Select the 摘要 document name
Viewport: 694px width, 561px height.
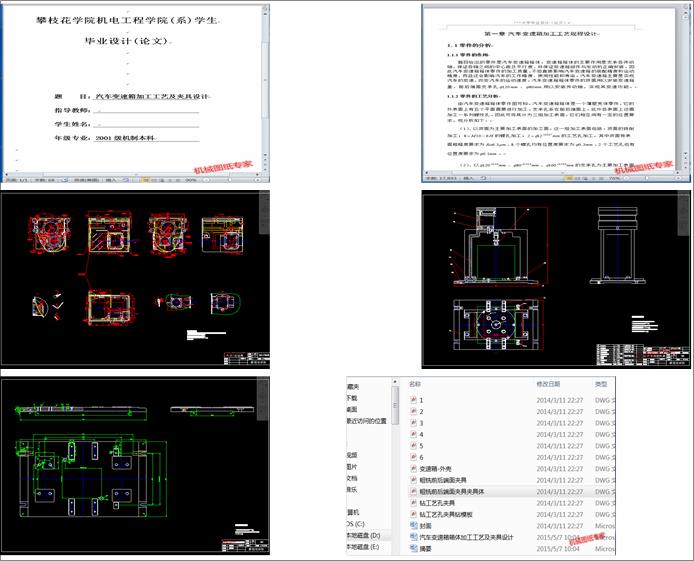pos(425,549)
